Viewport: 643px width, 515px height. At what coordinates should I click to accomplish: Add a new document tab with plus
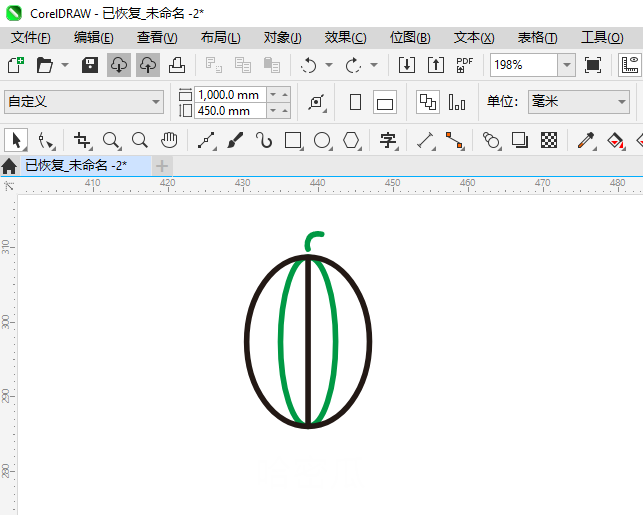162,165
